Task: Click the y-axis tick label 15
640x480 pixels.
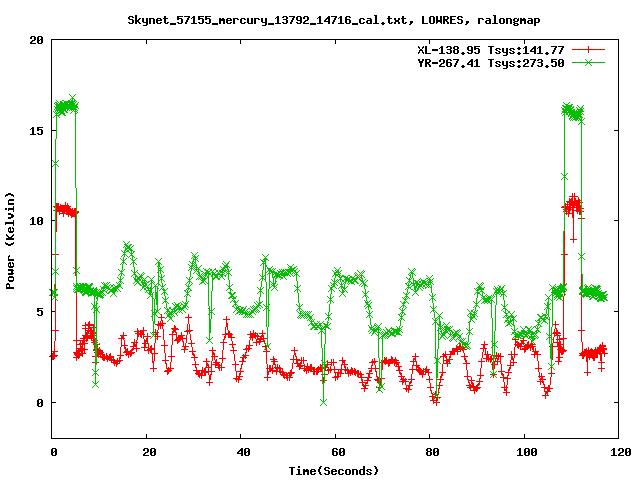Action: point(36,131)
